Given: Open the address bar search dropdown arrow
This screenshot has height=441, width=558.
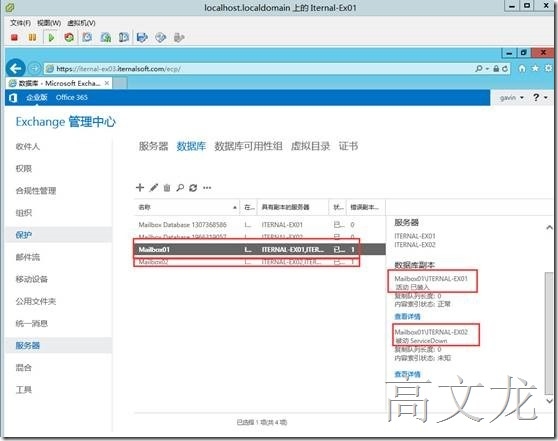Looking at the screenshot, I should 487,69.
